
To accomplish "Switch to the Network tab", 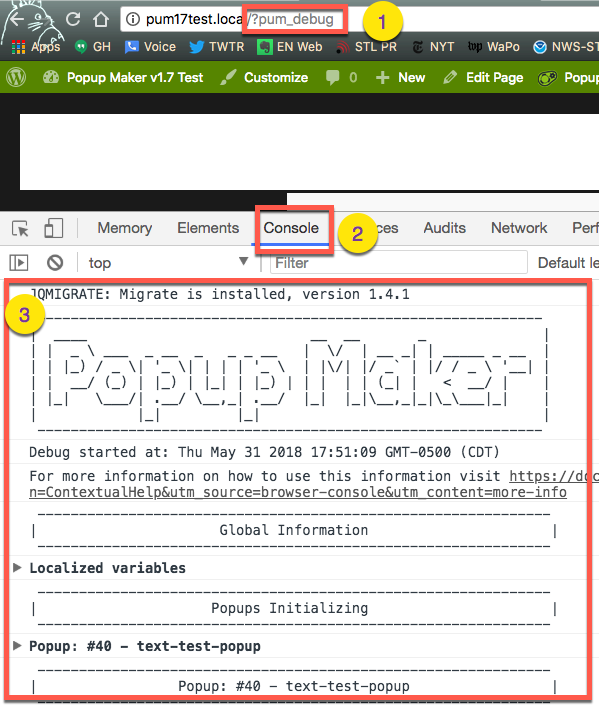I will 519,228.
